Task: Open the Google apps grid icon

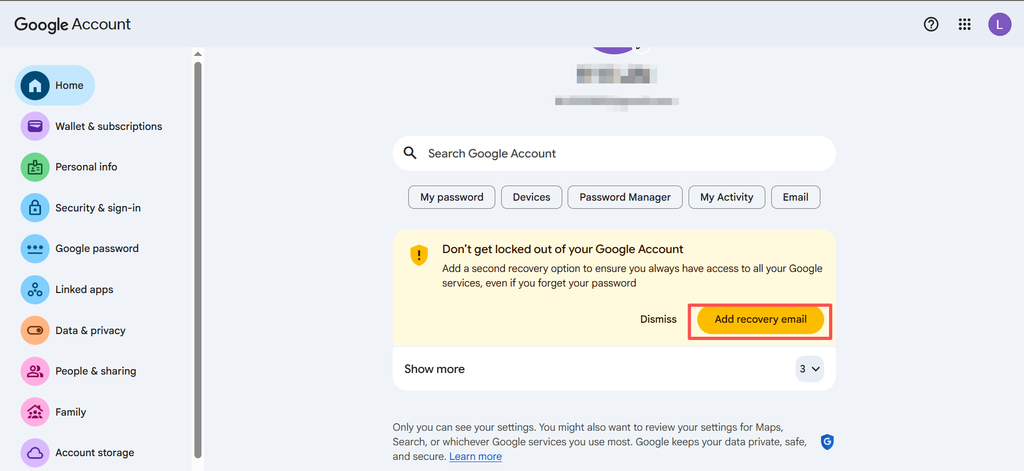Action: (x=965, y=25)
